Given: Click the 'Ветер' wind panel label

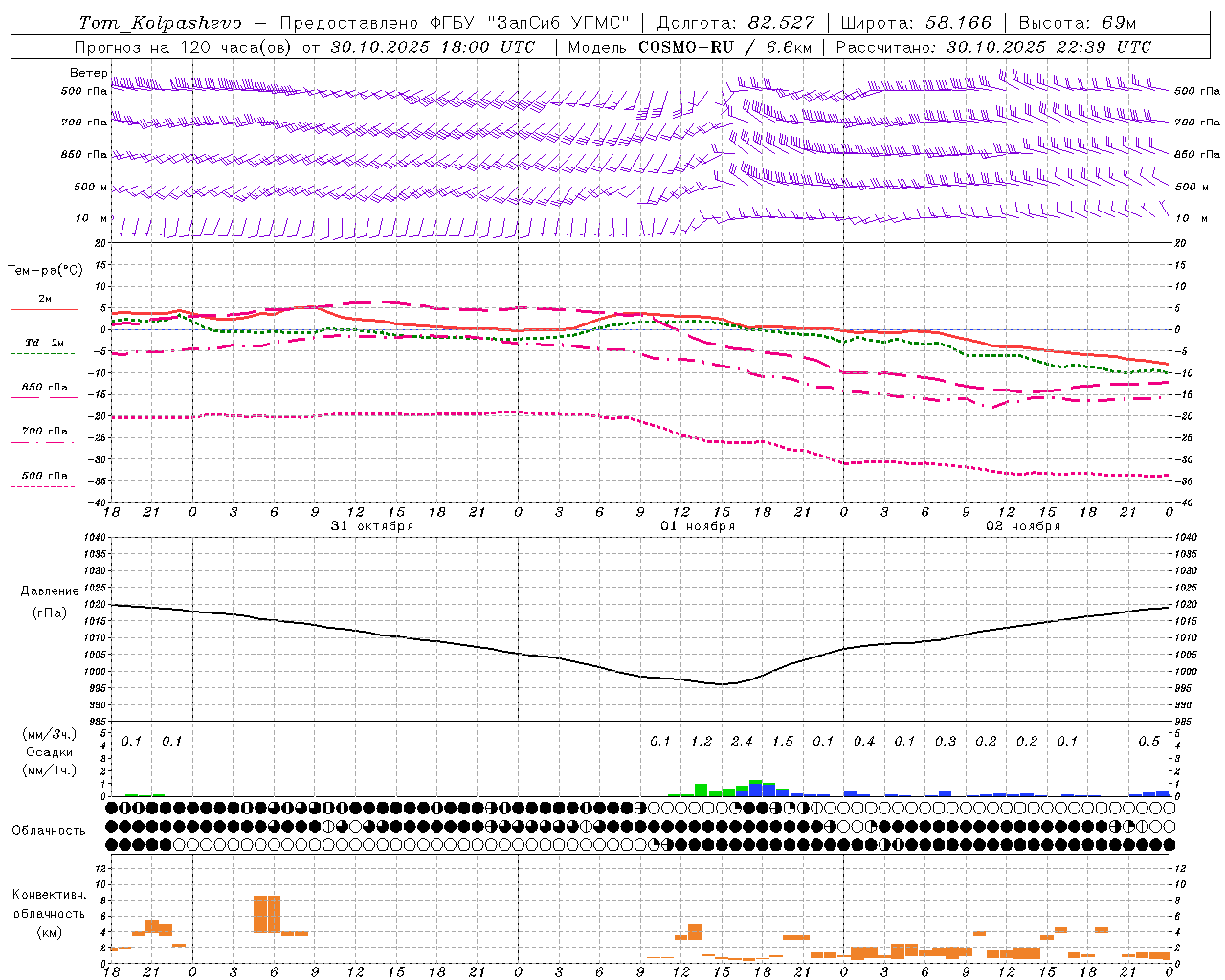Looking at the screenshot, I should point(88,73).
